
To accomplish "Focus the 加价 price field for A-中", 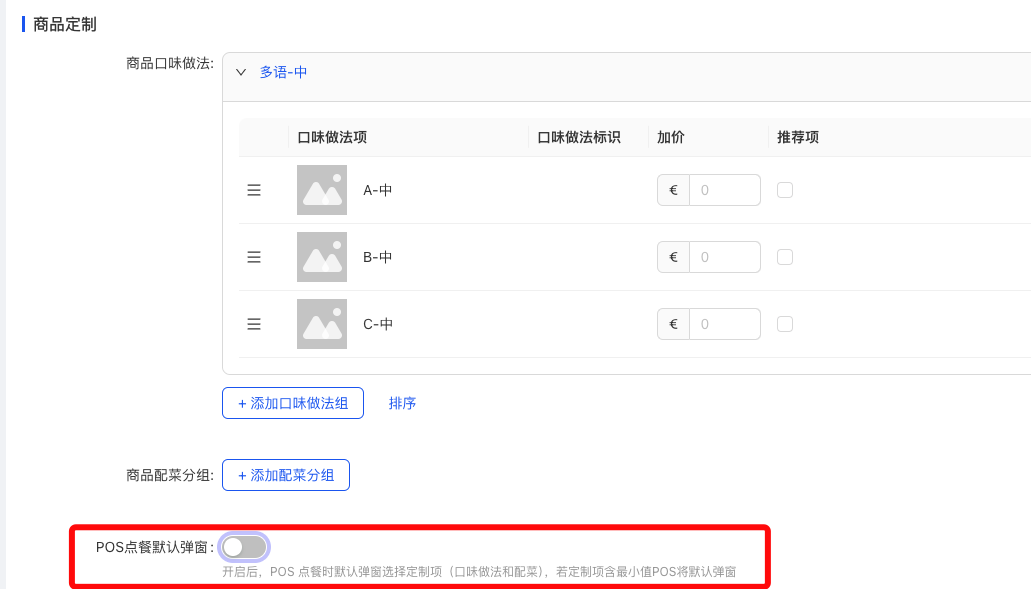I will coord(725,190).
